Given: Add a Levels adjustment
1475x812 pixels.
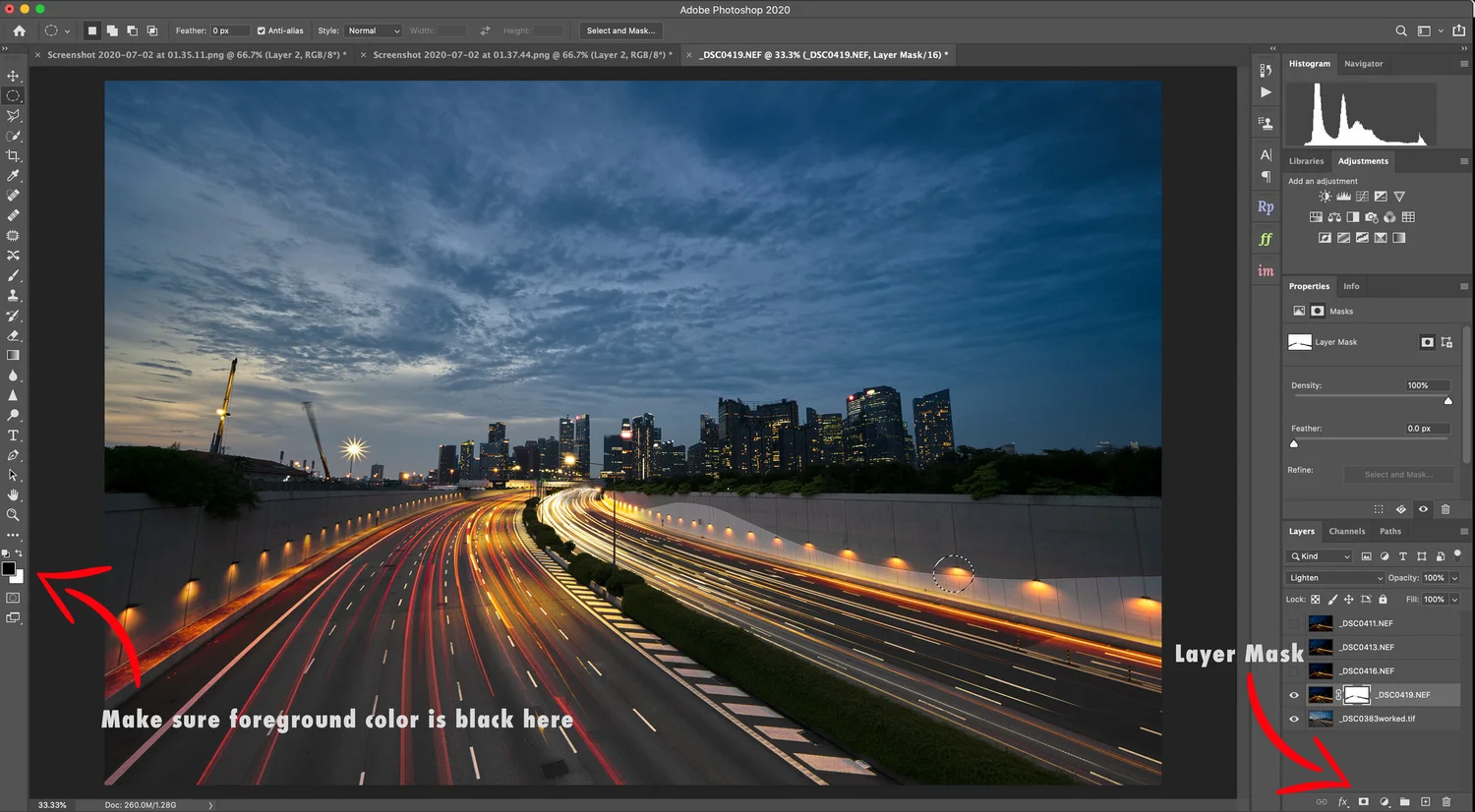Looking at the screenshot, I should (1343, 197).
